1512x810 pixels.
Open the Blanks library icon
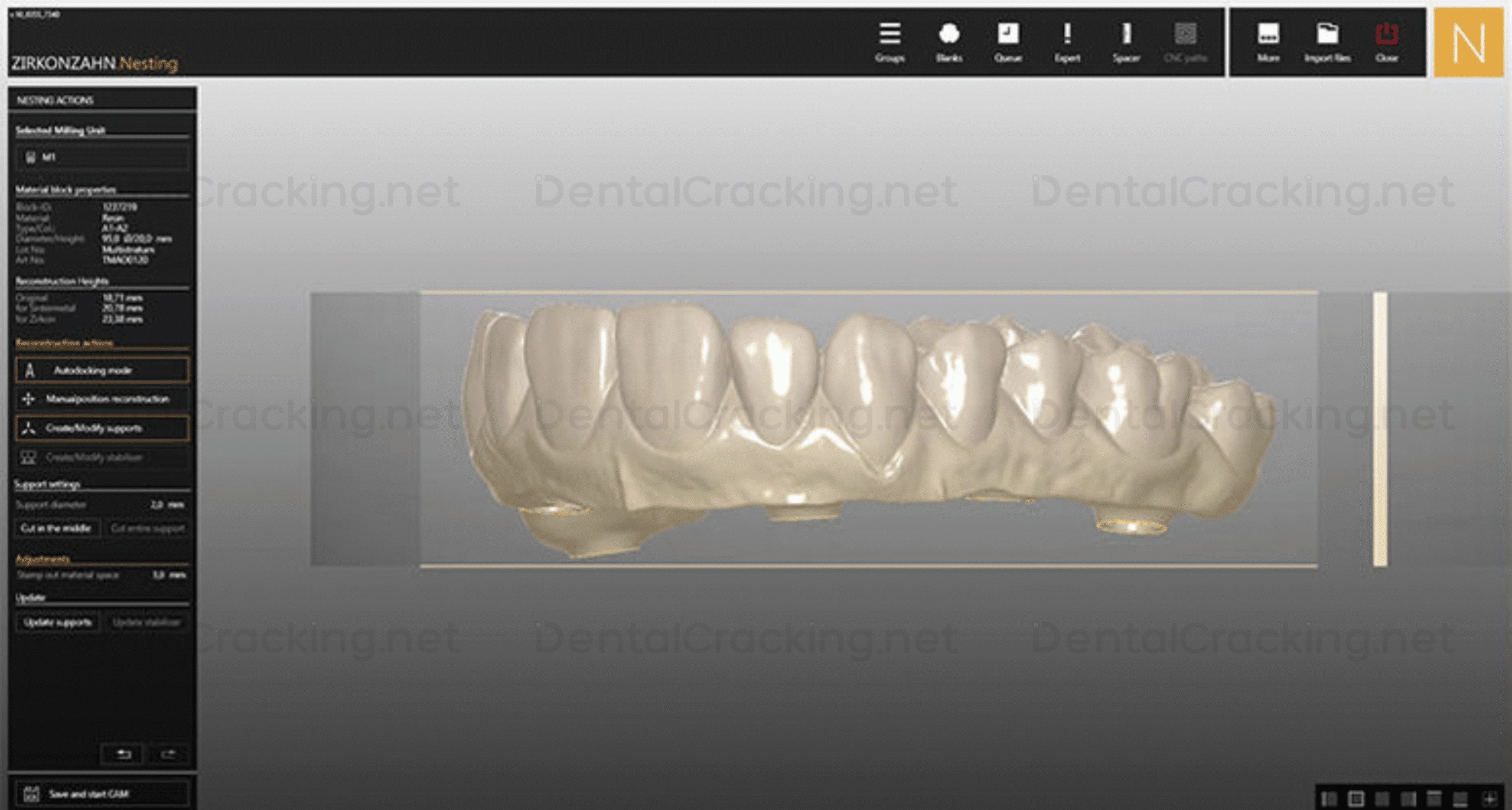tap(949, 41)
